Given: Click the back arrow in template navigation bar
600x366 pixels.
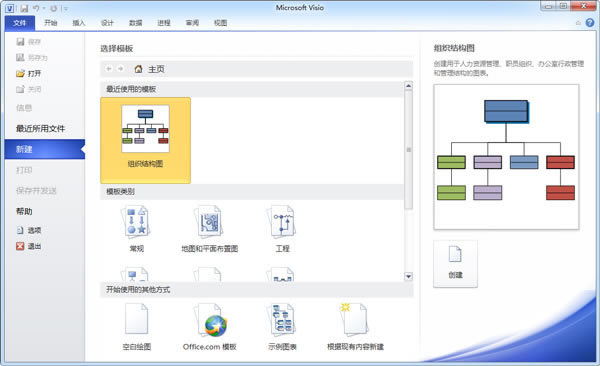Looking at the screenshot, I should [109, 69].
